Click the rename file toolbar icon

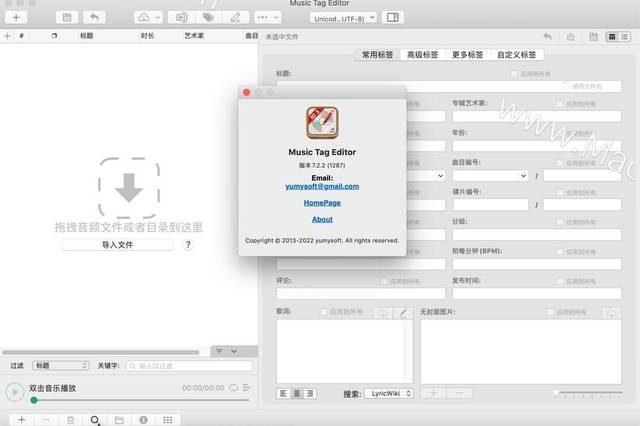pyautogui.click(x=182, y=18)
